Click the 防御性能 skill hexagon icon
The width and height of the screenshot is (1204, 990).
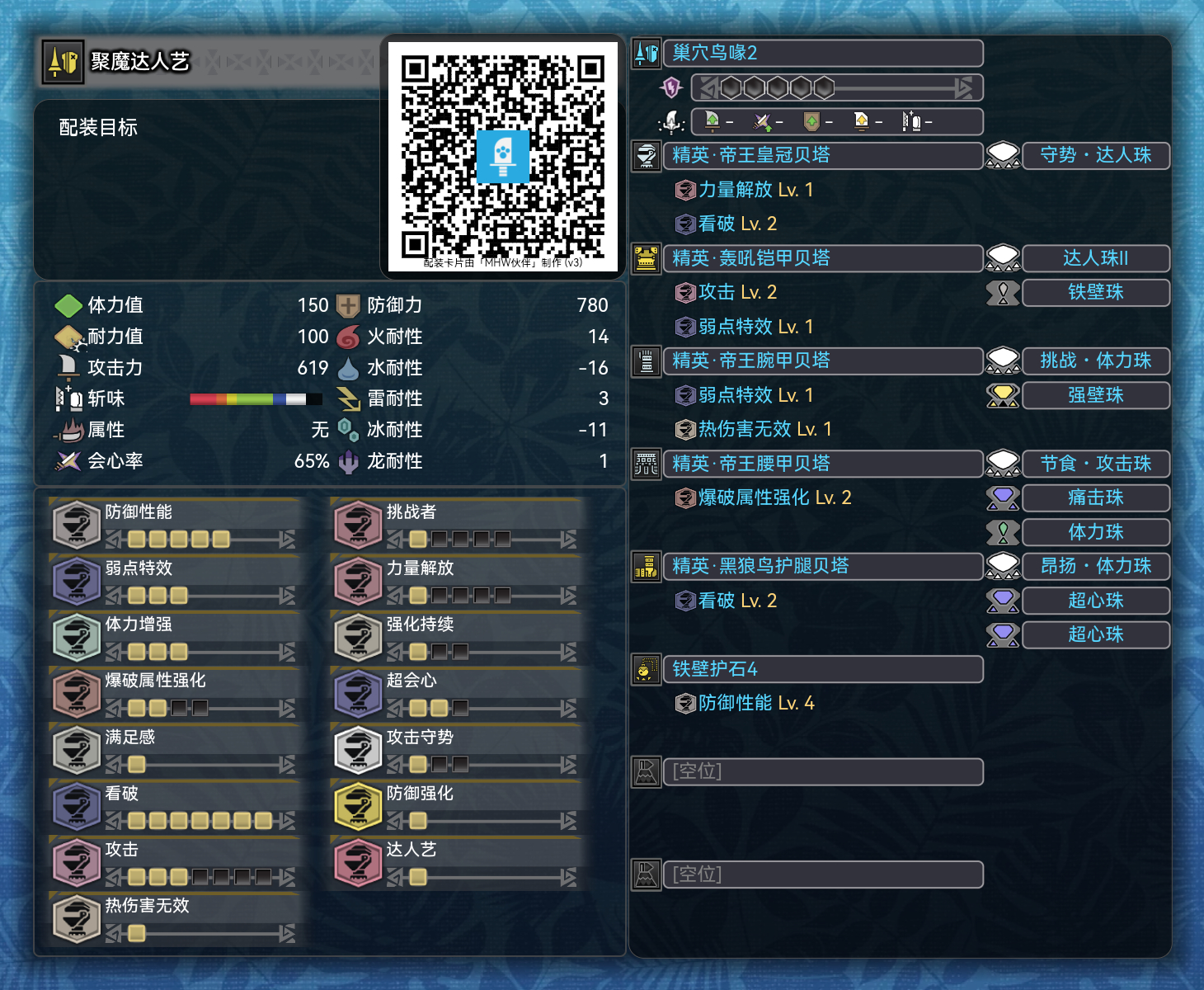point(77,526)
